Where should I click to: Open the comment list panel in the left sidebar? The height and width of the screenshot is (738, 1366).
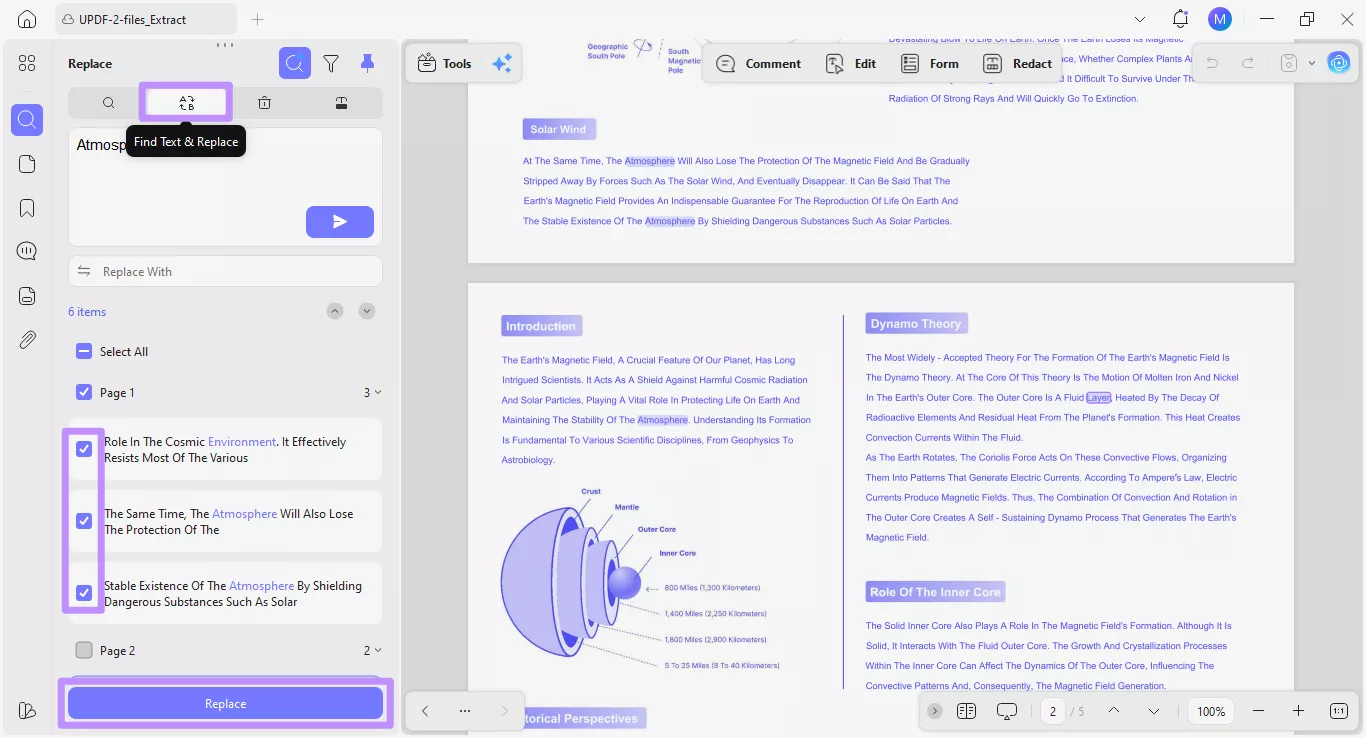point(27,251)
